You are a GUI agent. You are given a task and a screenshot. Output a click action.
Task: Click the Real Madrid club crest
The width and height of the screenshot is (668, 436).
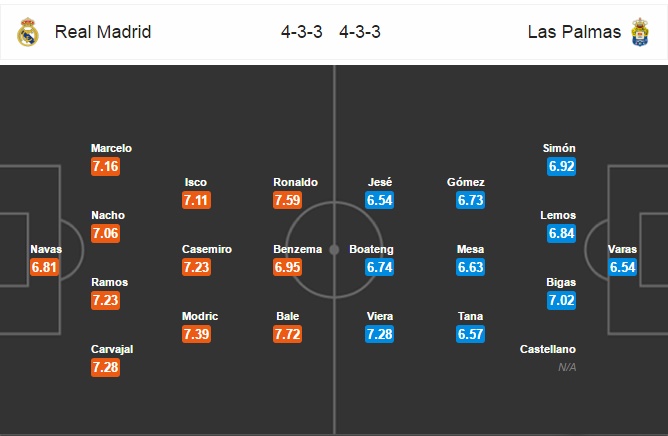pyautogui.click(x=28, y=32)
